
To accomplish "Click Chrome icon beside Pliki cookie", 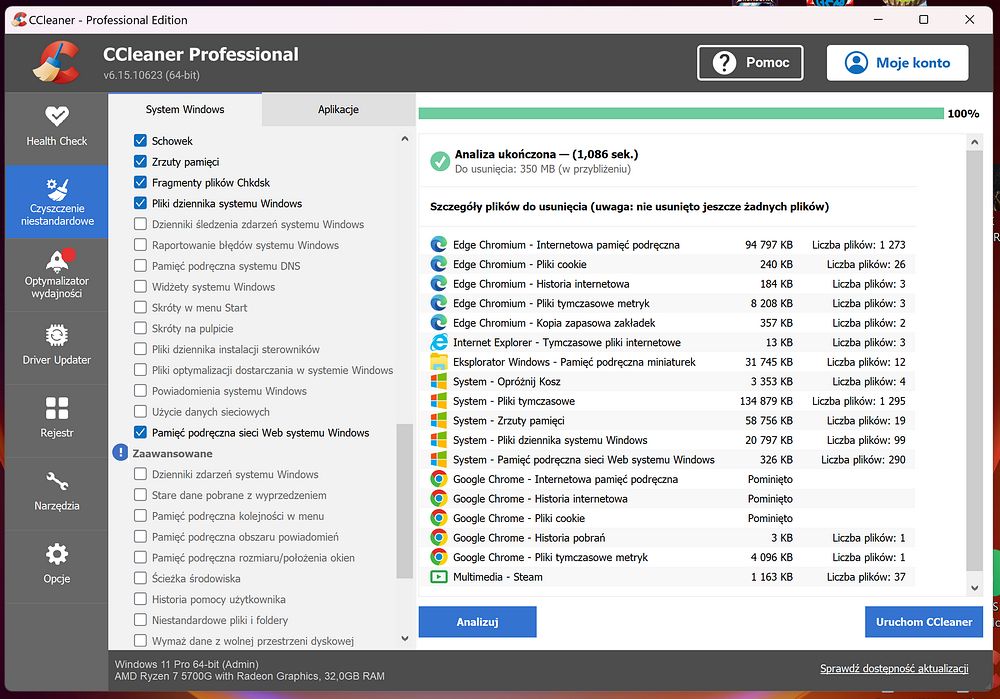I will point(439,518).
